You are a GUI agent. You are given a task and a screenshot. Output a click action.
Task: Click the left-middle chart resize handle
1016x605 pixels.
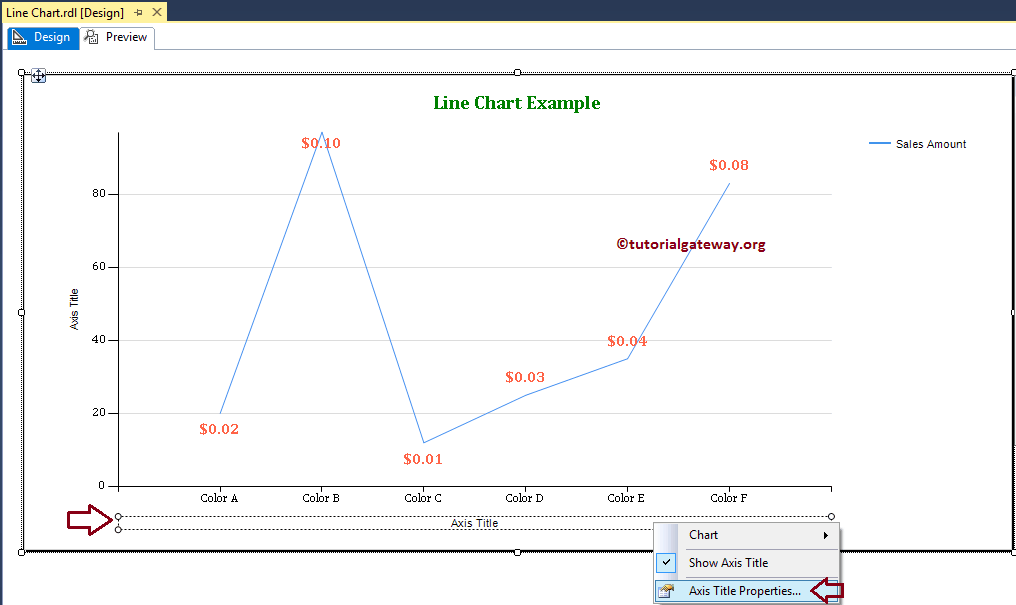click(21, 312)
